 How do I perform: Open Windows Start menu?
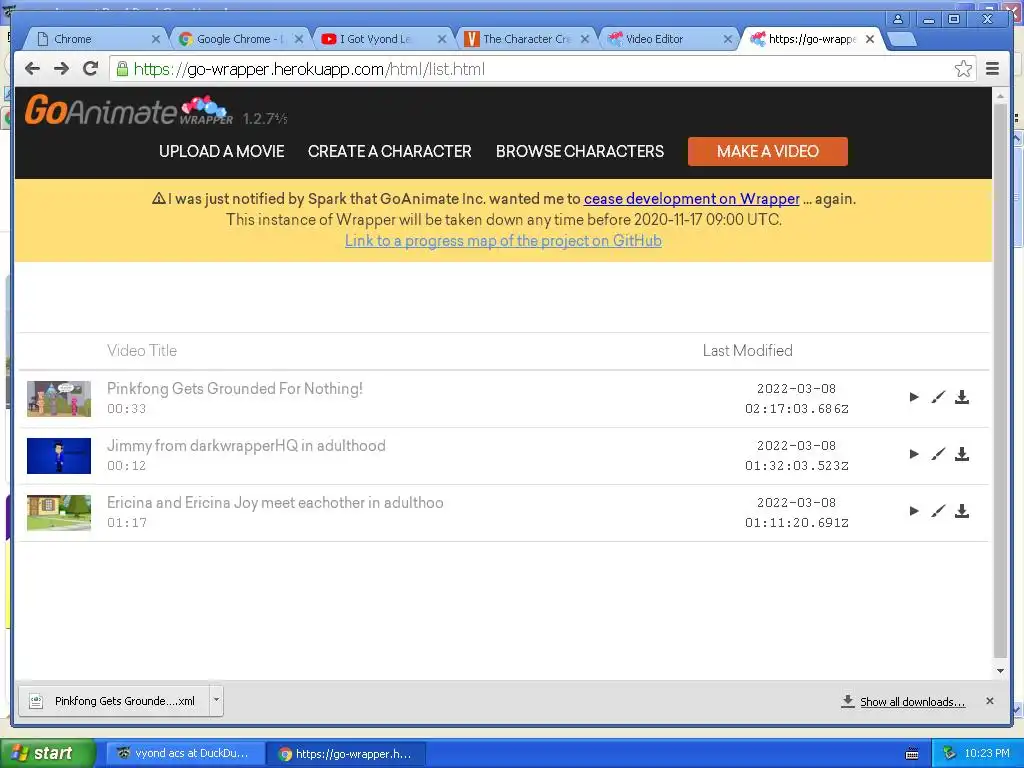[48, 753]
